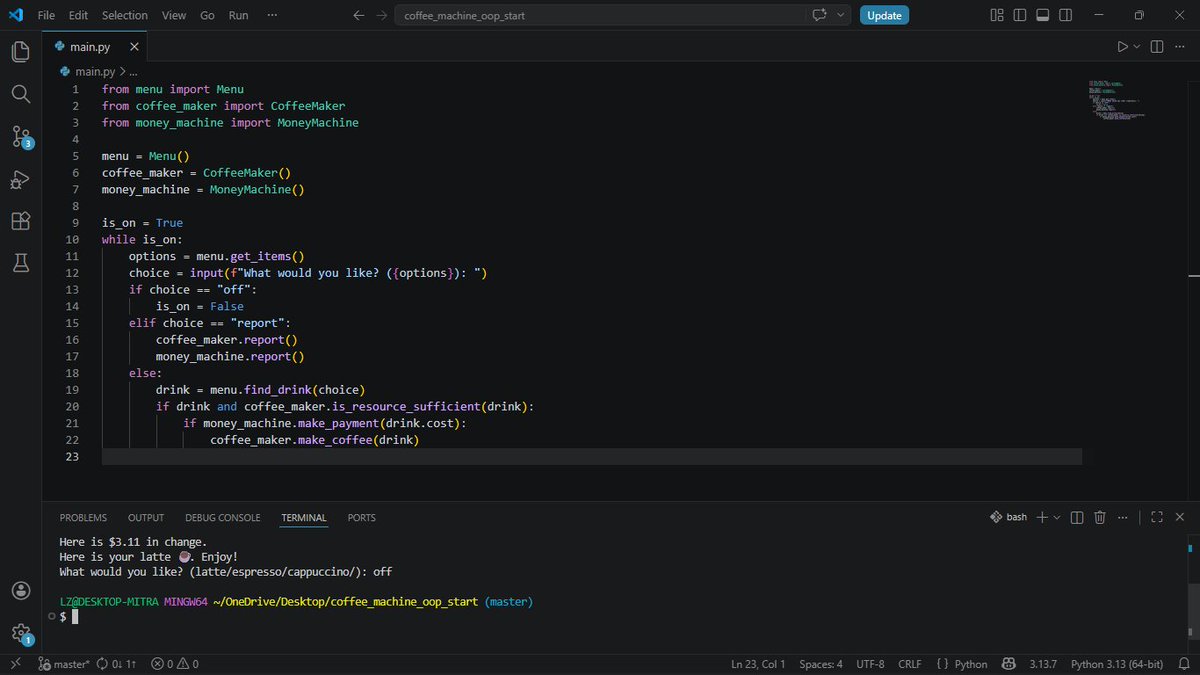Expand the main.py breadcrumb chevron

(x=122, y=72)
